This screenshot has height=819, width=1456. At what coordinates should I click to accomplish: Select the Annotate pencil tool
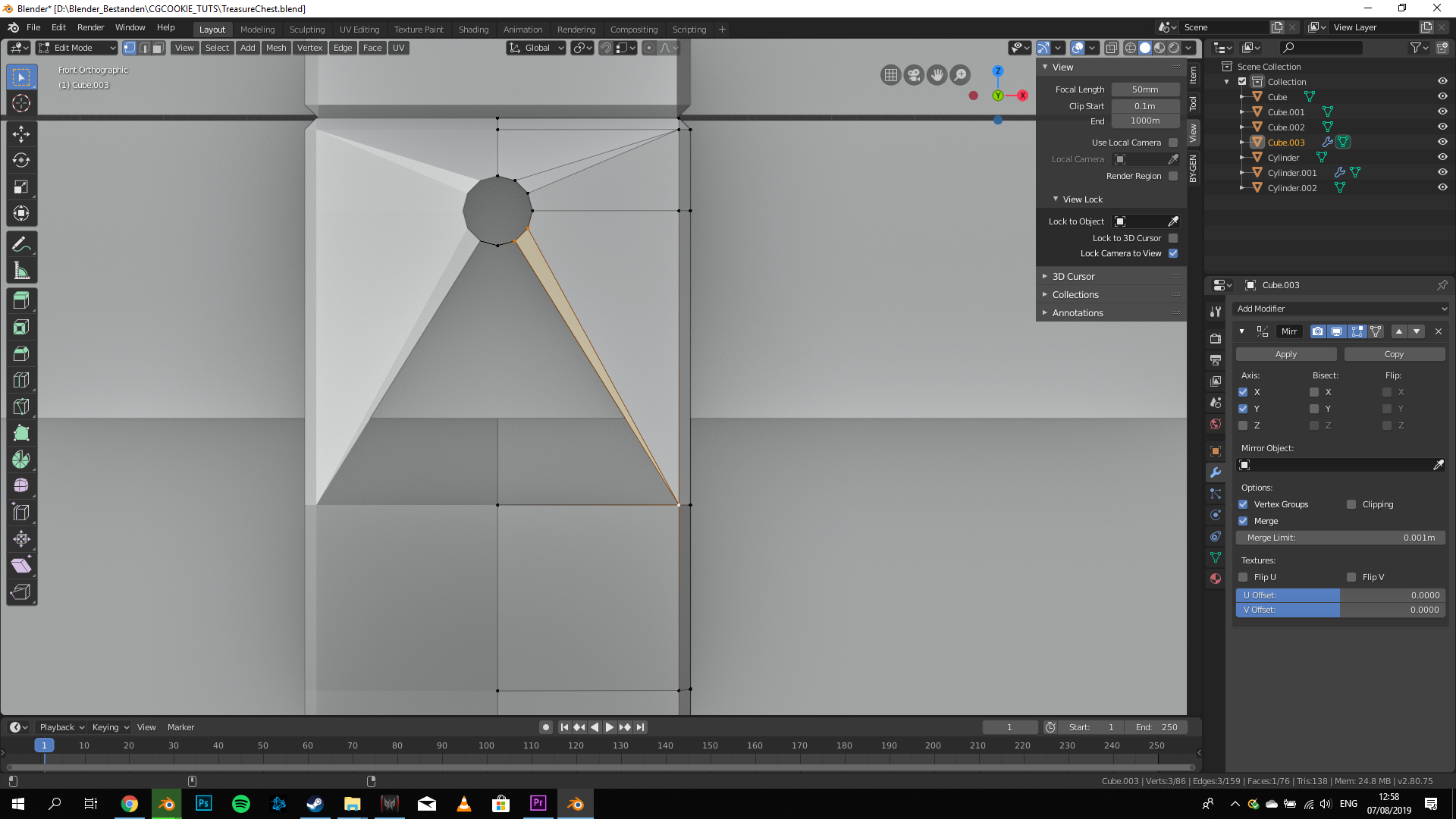[21, 244]
